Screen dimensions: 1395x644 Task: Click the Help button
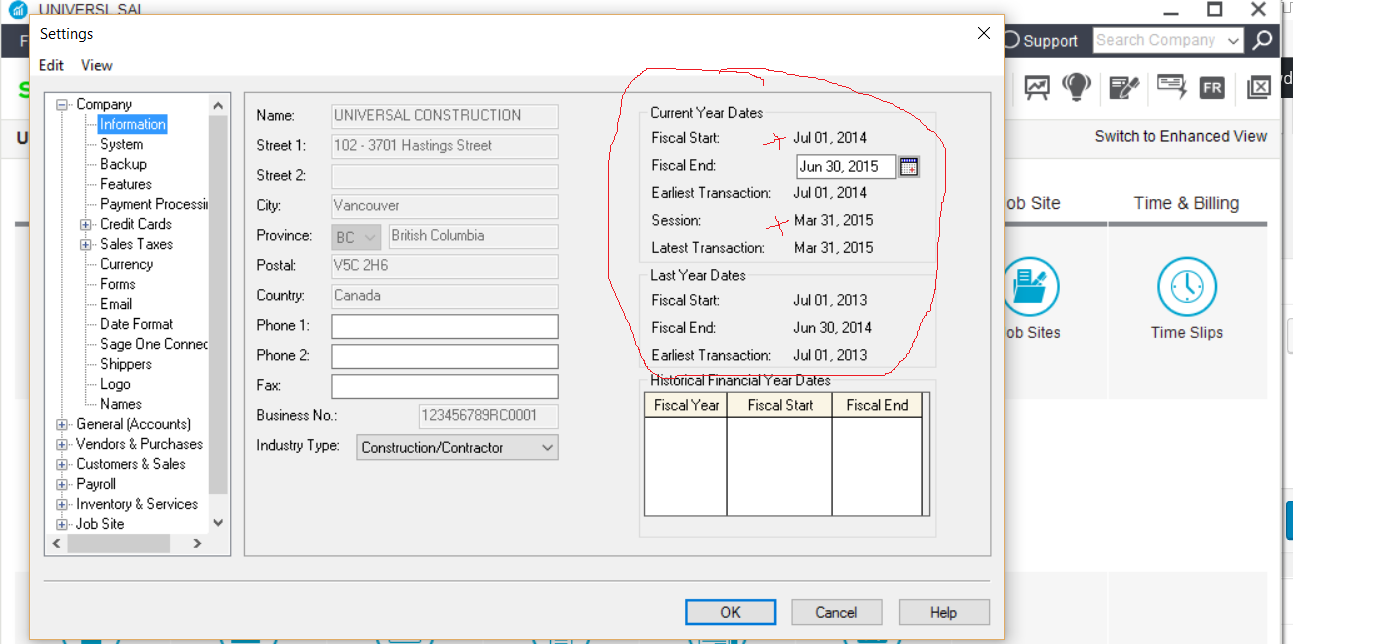click(944, 612)
